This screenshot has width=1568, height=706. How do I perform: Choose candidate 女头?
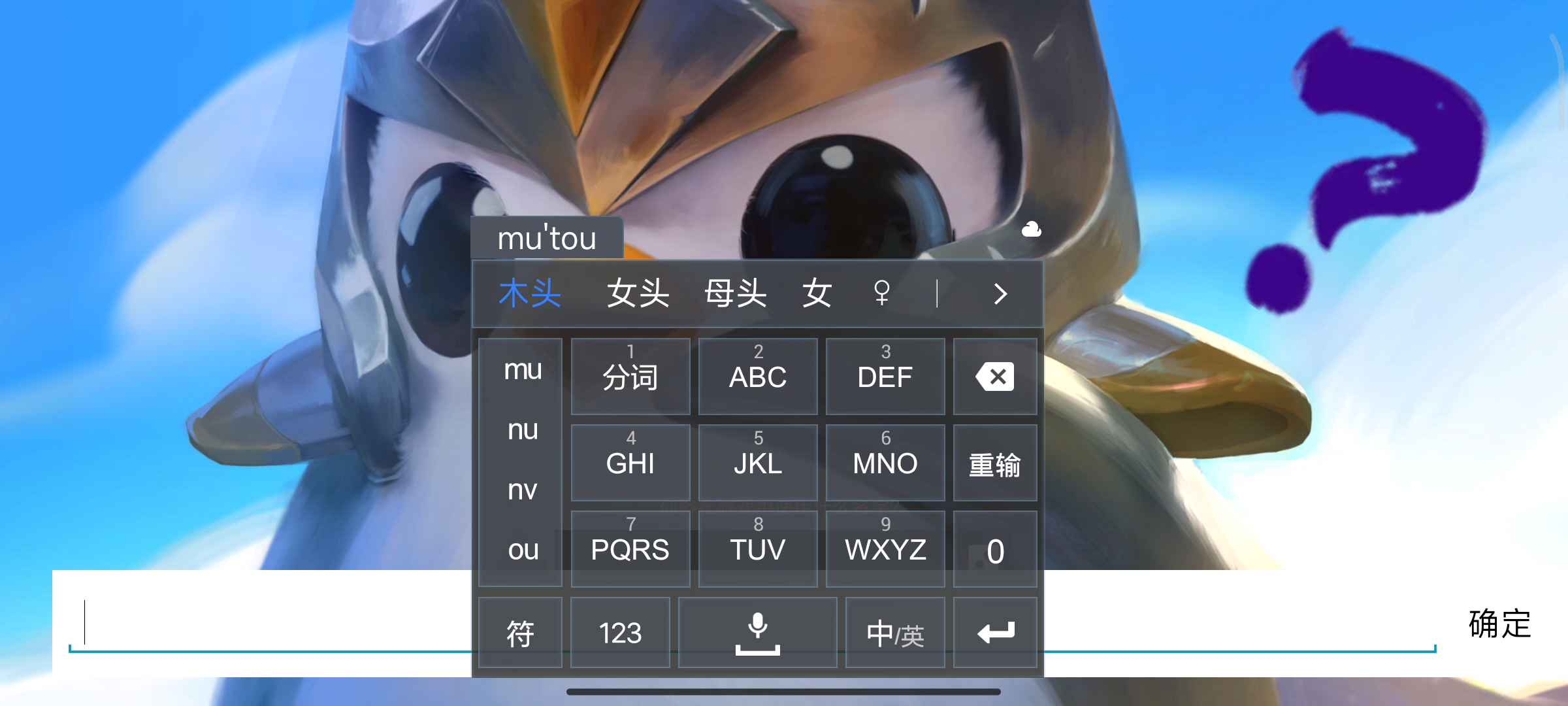coord(638,293)
